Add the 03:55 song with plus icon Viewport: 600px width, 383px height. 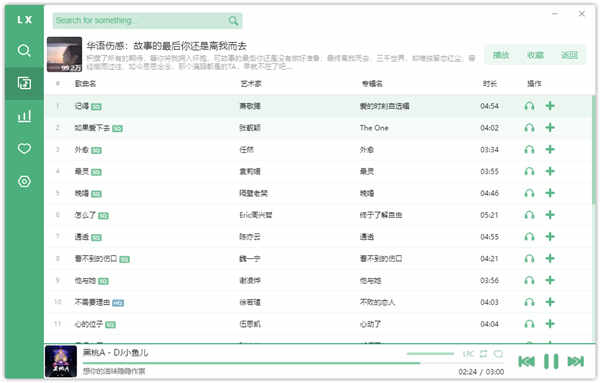pos(550,171)
